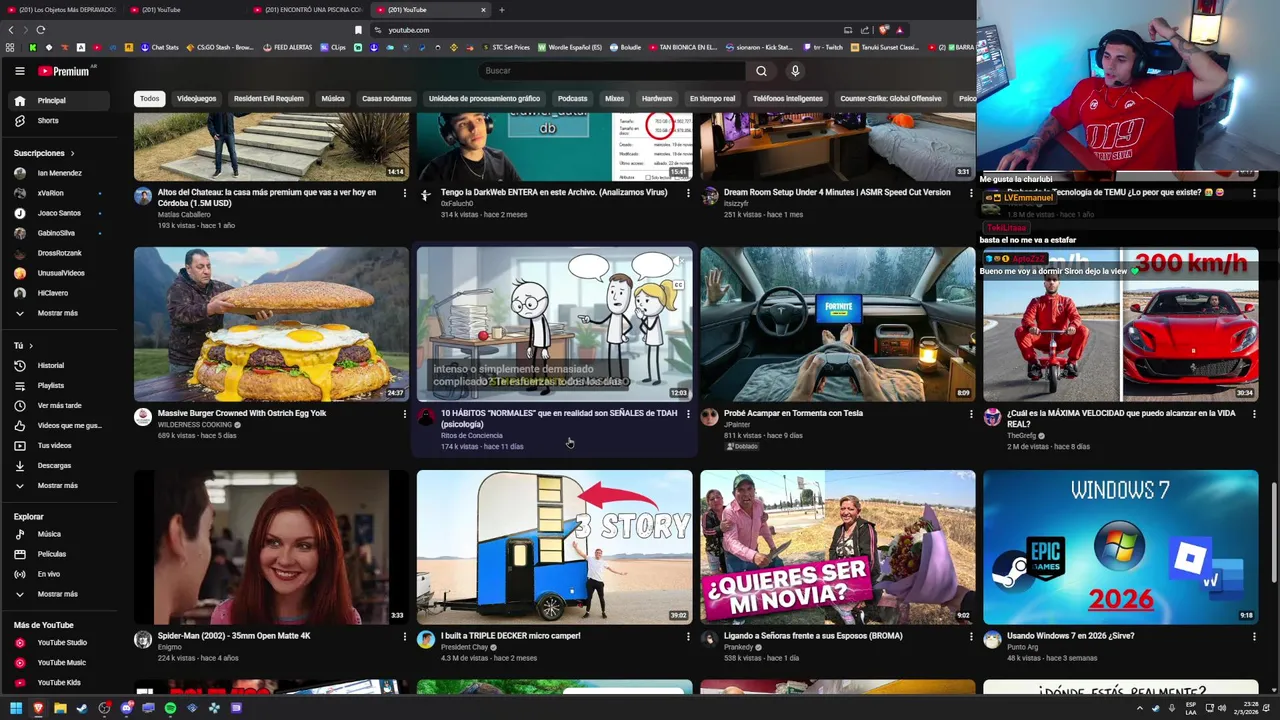Open Matías Caballero channel name link
The width and height of the screenshot is (1280, 720).
coord(184,215)
